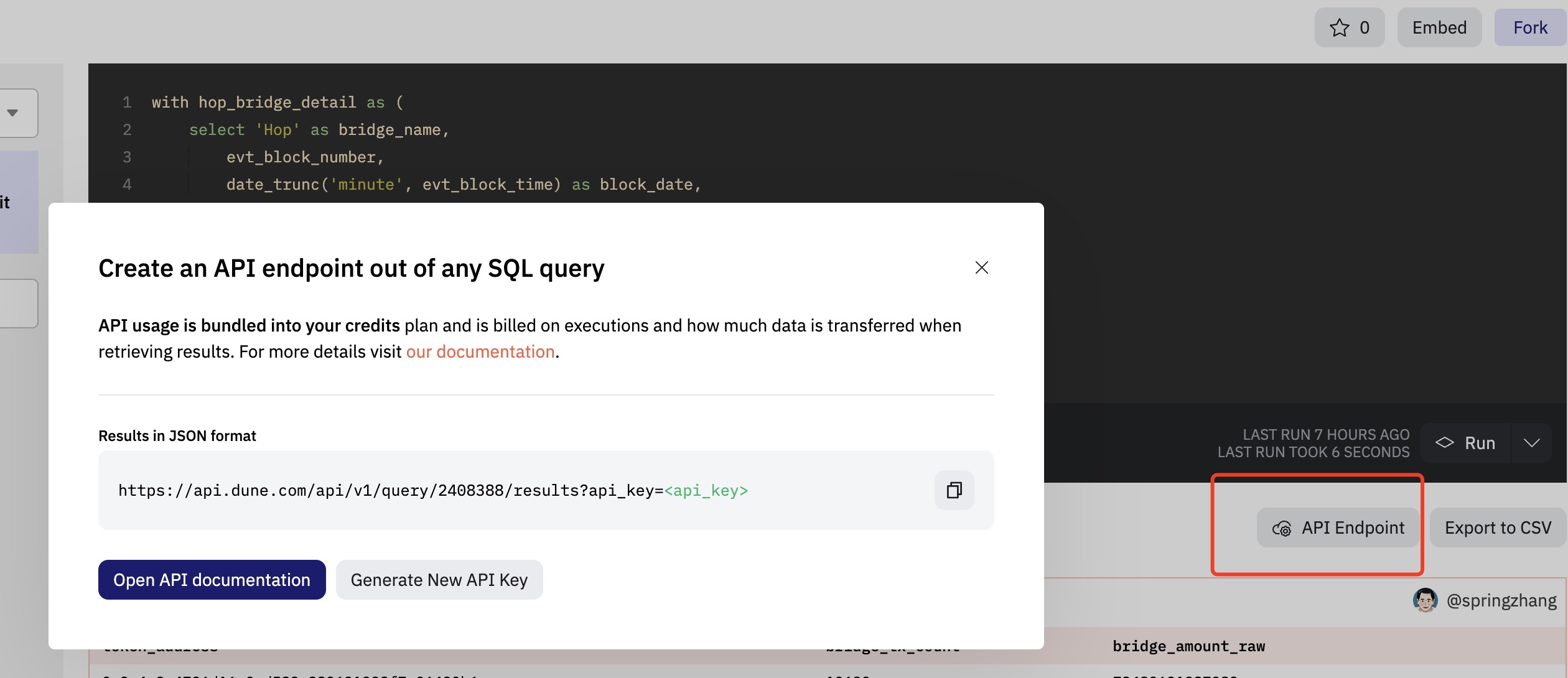Expand the Run options chevron
The height and width of the screenshot is (678, 1568).
point(1531,443)
